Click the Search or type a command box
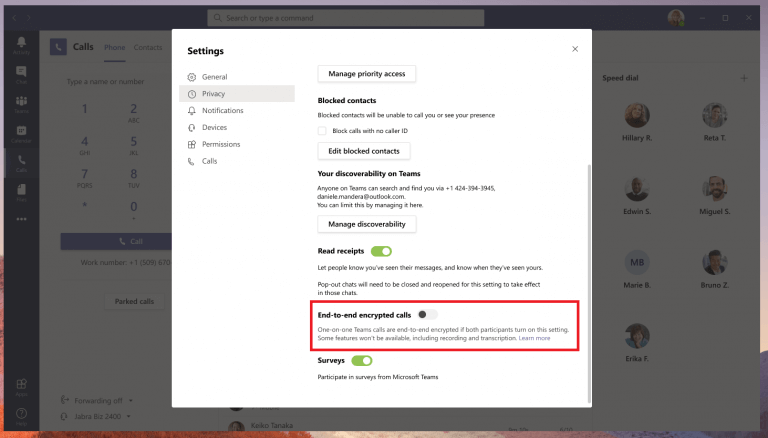768x438 pixels. (x=387, y=18)
